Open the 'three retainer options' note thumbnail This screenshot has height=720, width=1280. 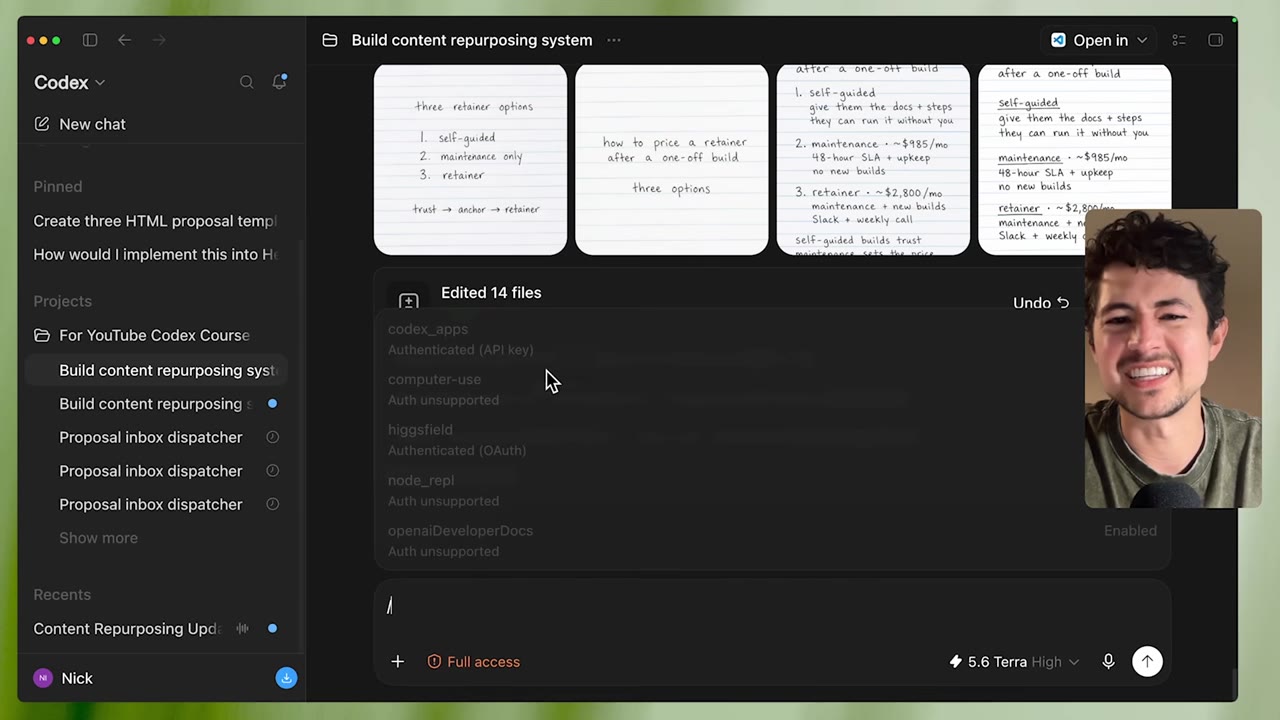click(x=470, y=160)
